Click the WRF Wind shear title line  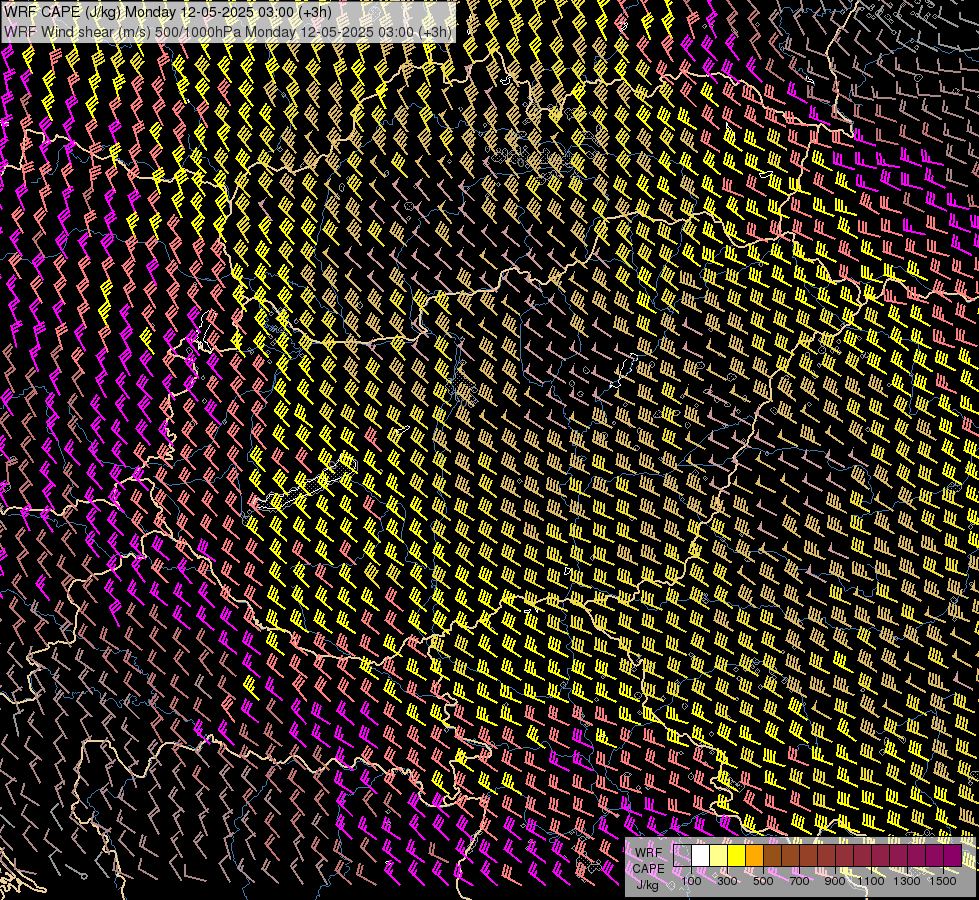point(228,32)
